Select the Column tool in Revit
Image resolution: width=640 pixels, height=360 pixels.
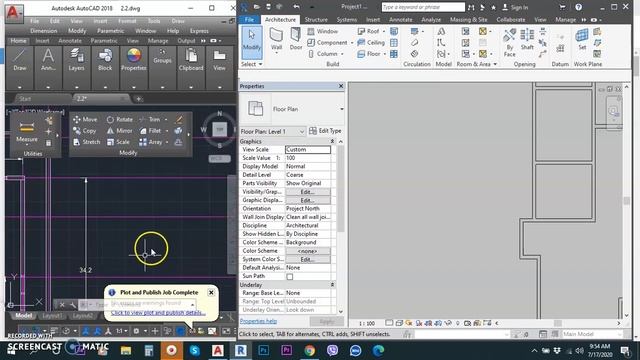click(x=322, y=54)
